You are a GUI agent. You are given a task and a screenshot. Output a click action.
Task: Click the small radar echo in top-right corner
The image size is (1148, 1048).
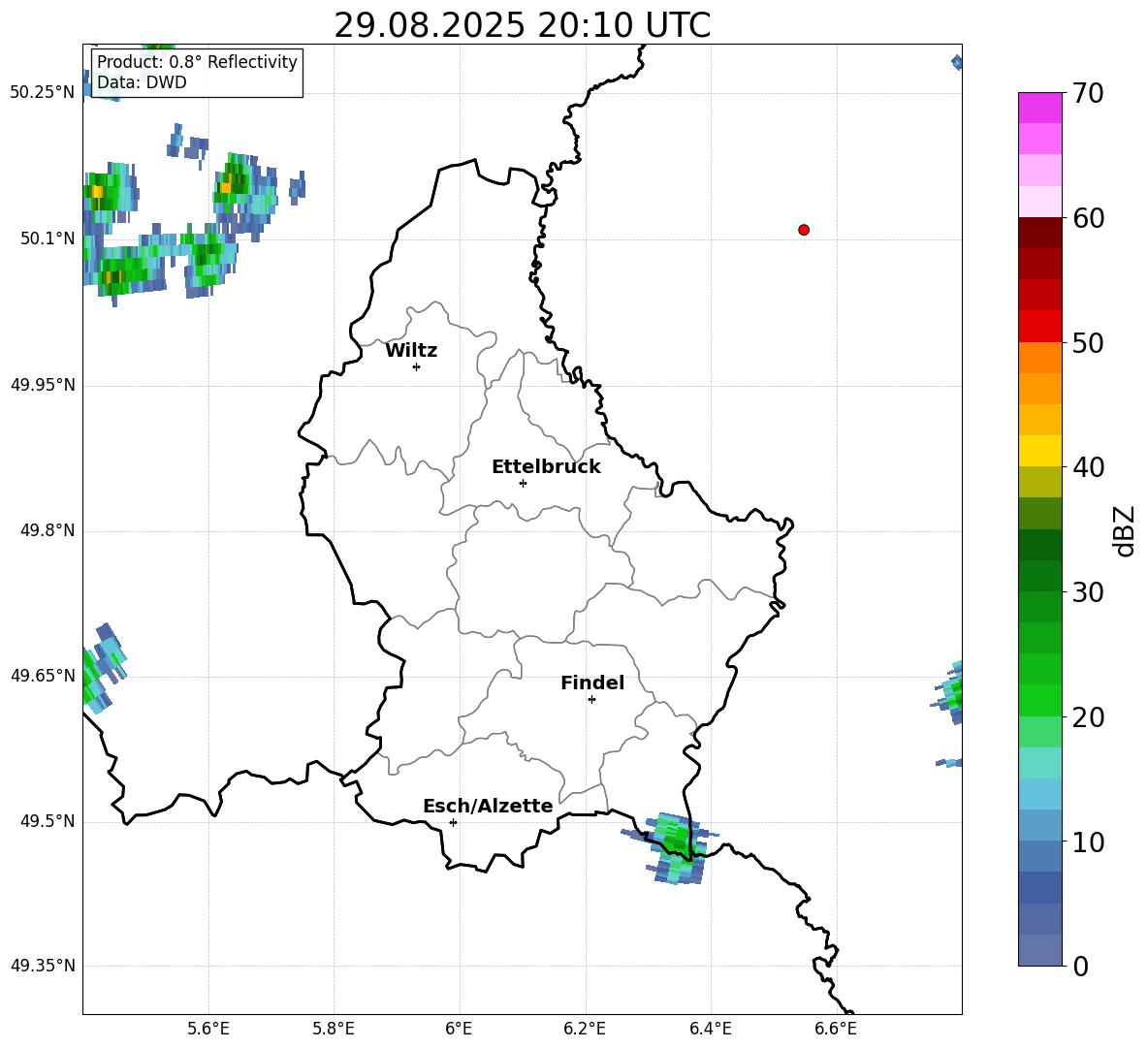click(957, 63)
